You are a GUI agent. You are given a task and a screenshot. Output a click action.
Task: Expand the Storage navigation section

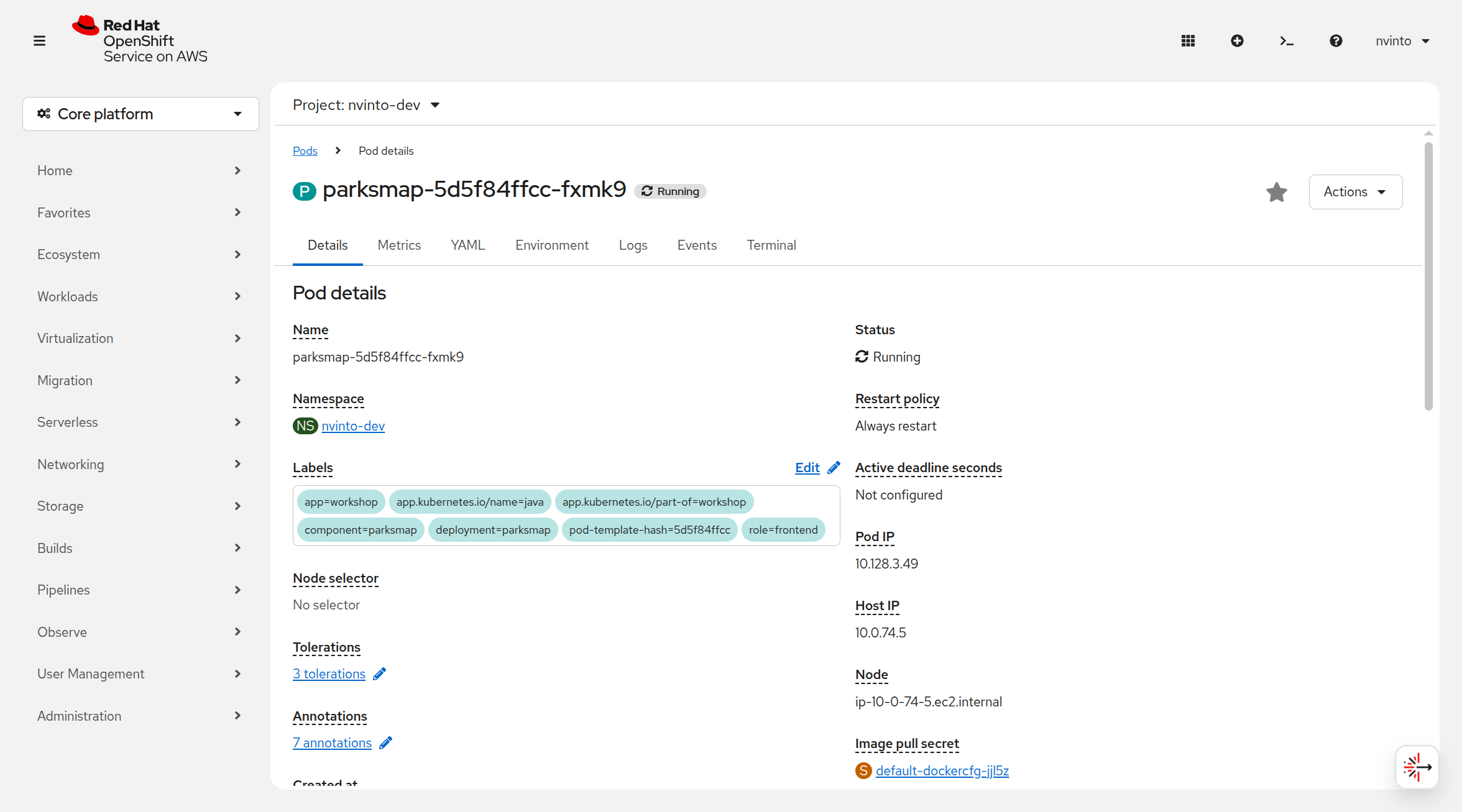pyautogui.click(x=140, y=506)
